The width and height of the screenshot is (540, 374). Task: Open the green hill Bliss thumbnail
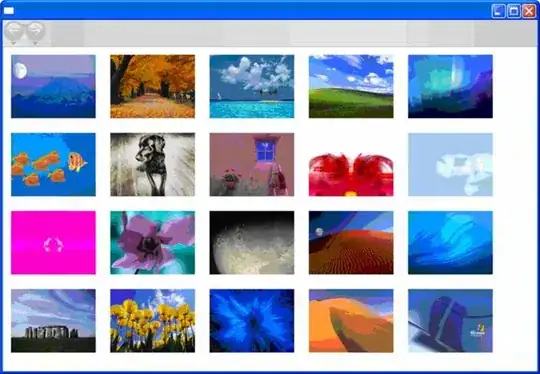(351, 86)
